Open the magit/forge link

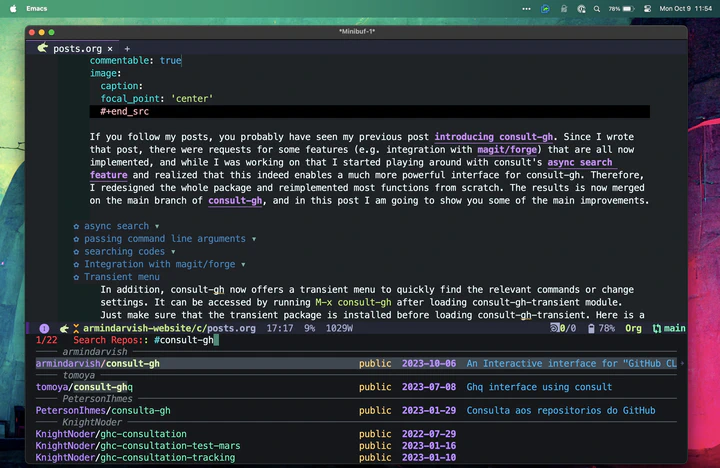pyautogui.click(x=507, y=150)
